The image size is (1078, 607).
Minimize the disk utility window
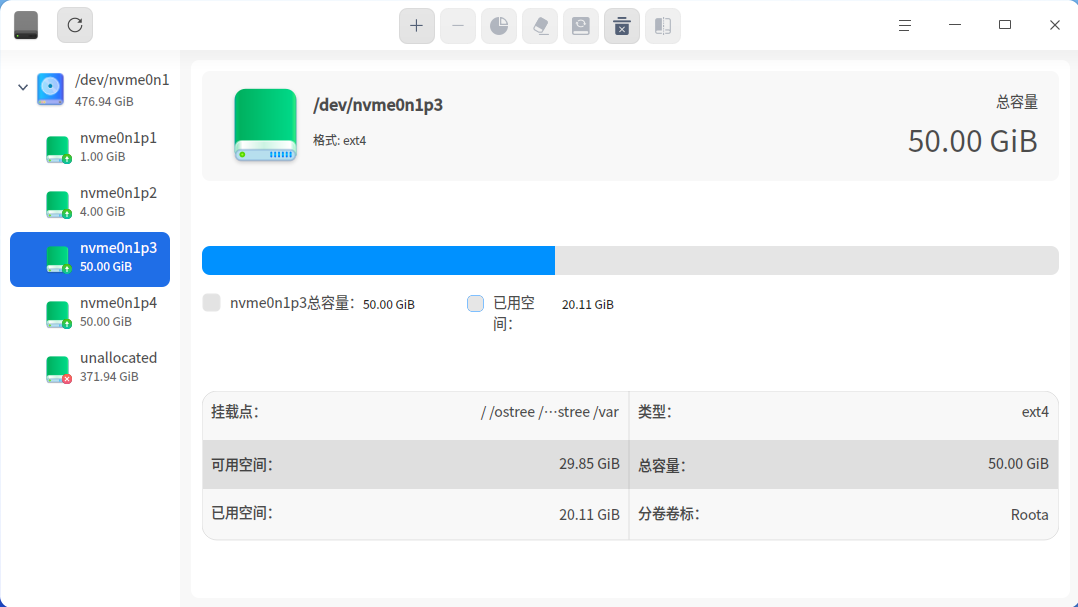[955, 25]
